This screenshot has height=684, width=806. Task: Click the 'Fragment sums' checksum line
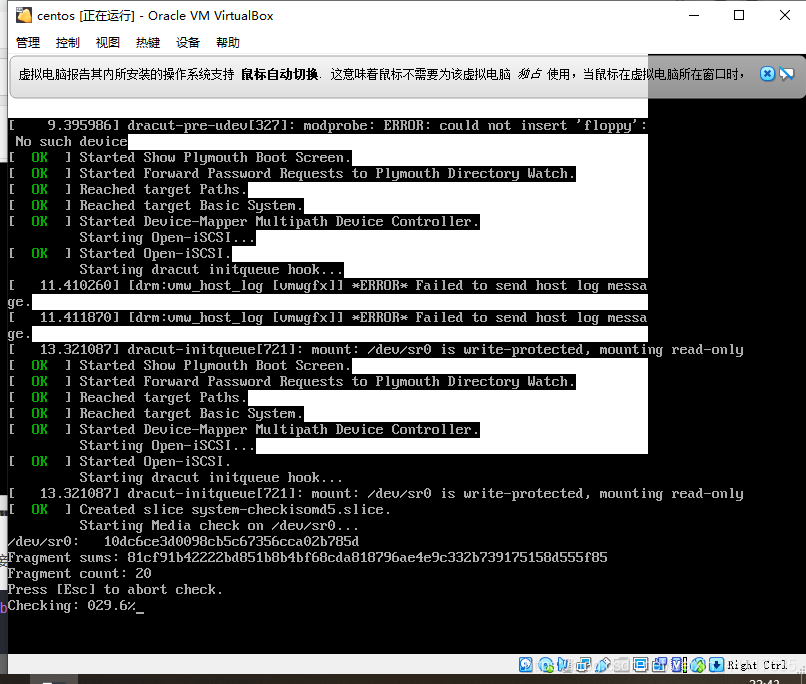(x=307, y=558)
